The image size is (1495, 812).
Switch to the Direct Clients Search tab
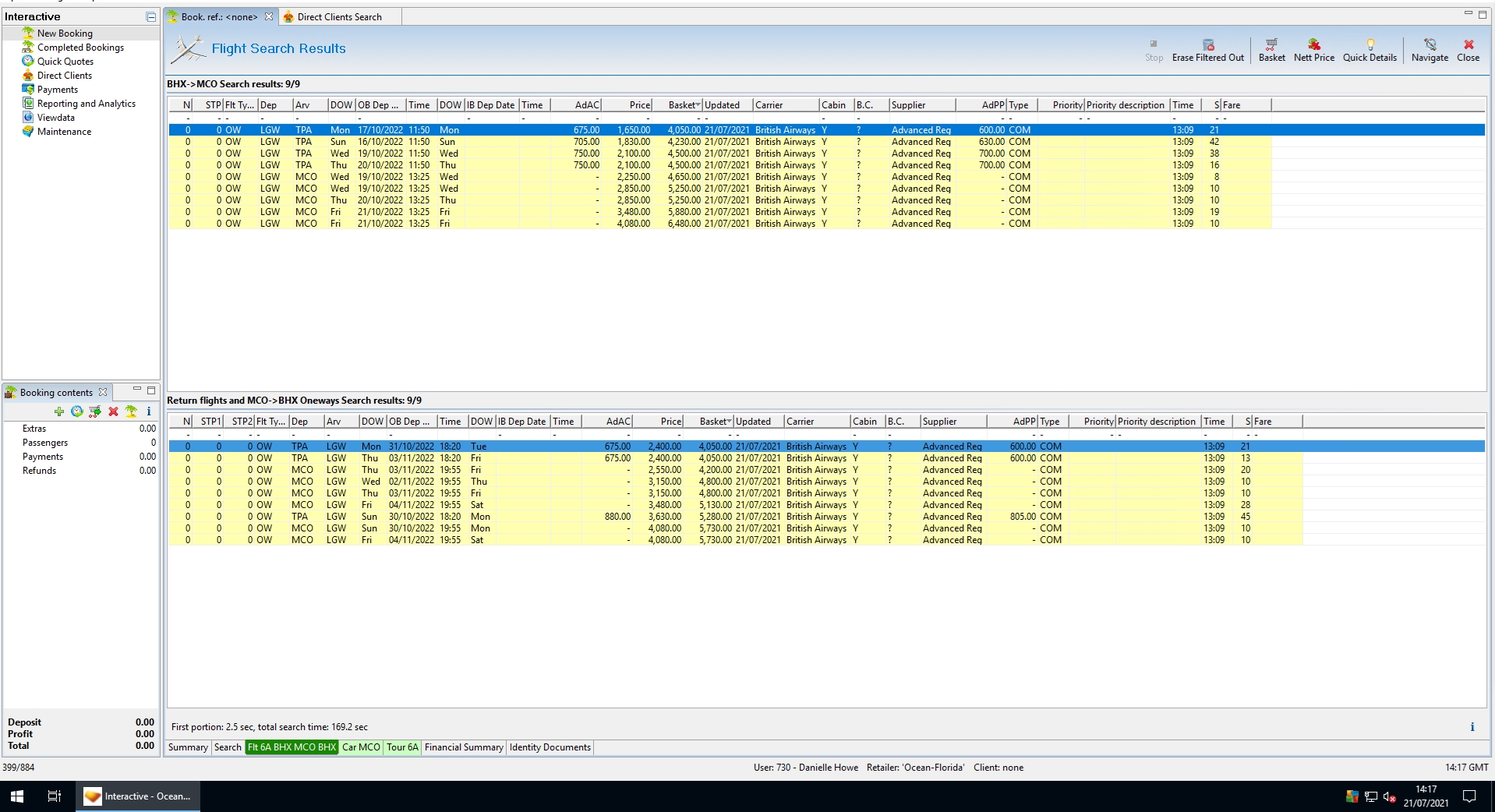[x=339, y=16]
